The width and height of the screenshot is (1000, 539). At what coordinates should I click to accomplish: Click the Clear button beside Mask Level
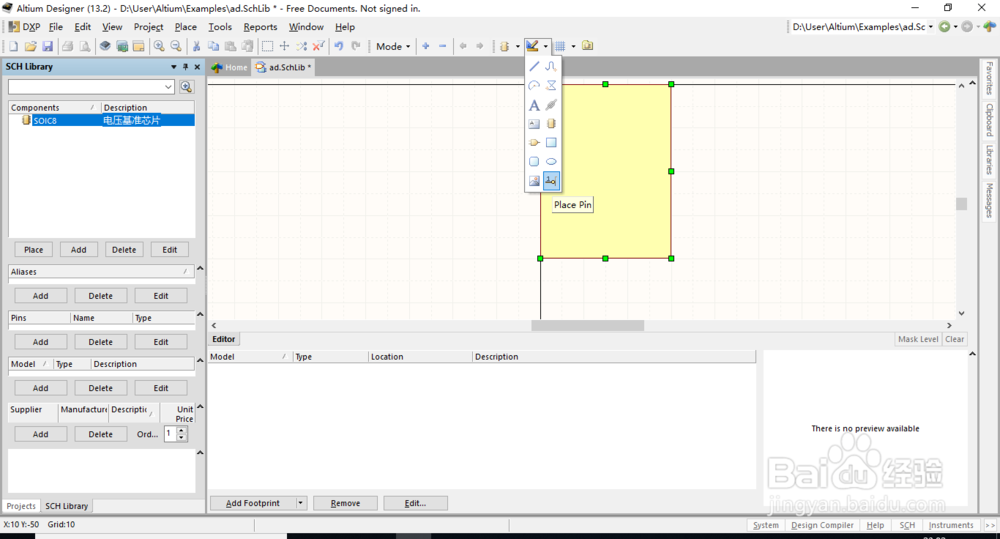pos(955,339)
